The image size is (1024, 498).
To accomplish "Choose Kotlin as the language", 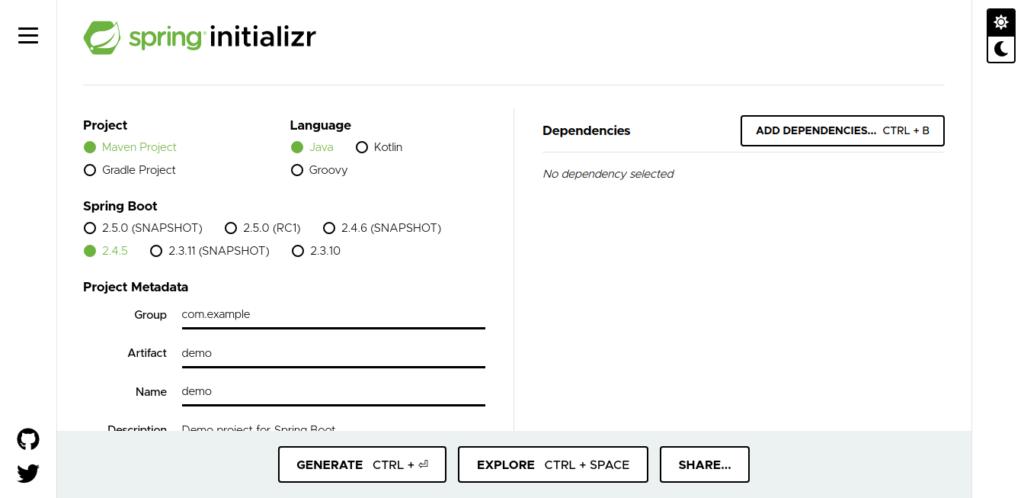I will [x=379, y=148].
